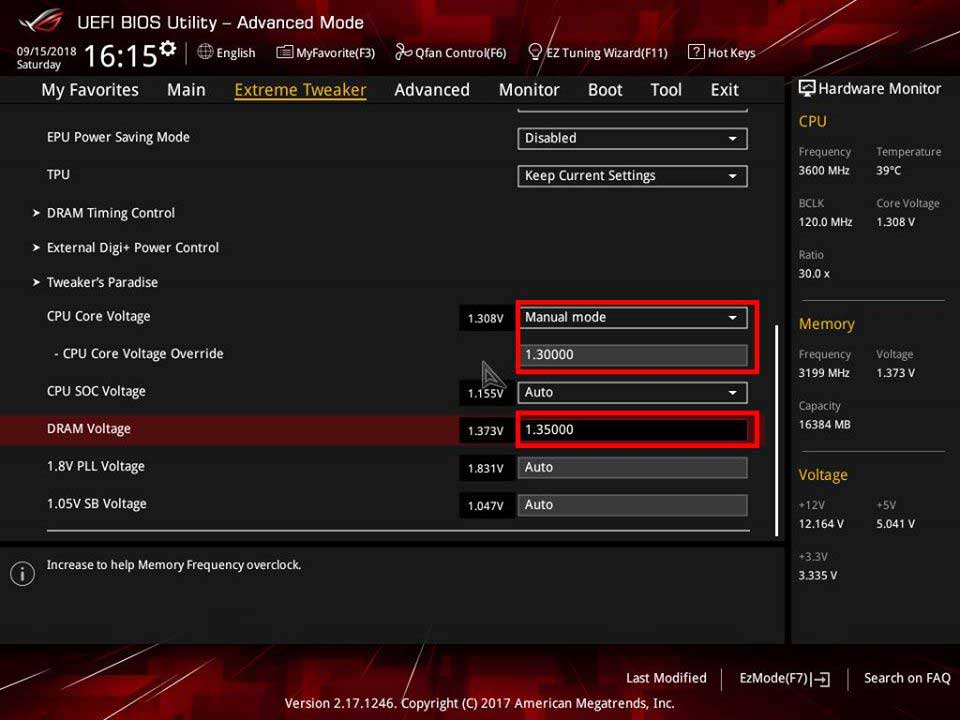Click the 12.164 V reading
The image size is (960, 720).
821,524
